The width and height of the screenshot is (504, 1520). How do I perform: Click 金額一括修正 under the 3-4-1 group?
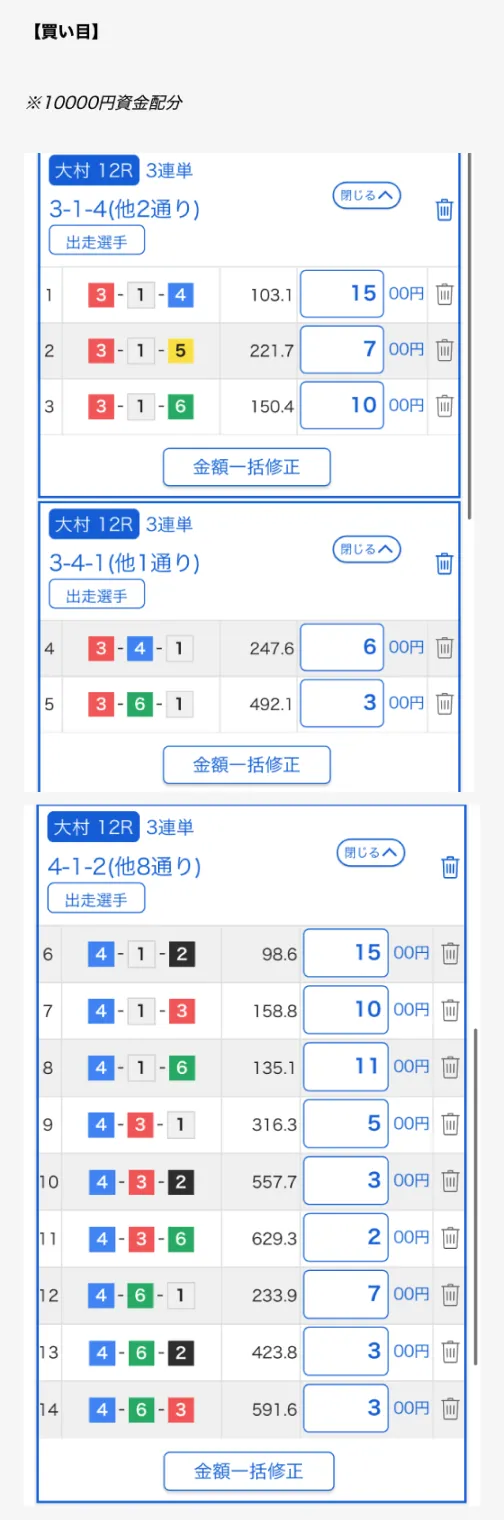pos(247,765)
